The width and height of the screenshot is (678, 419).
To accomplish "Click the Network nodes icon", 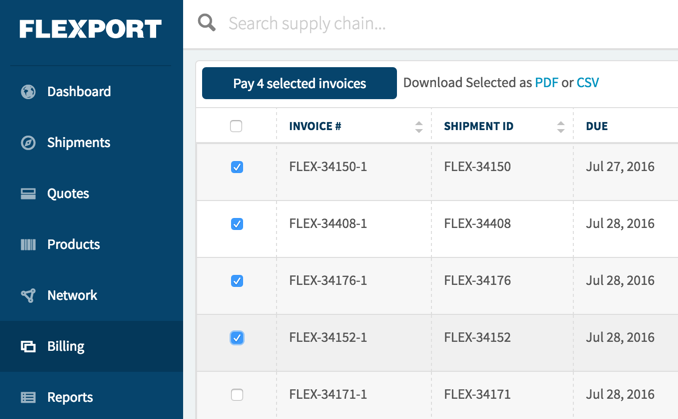I will (28, 295).
